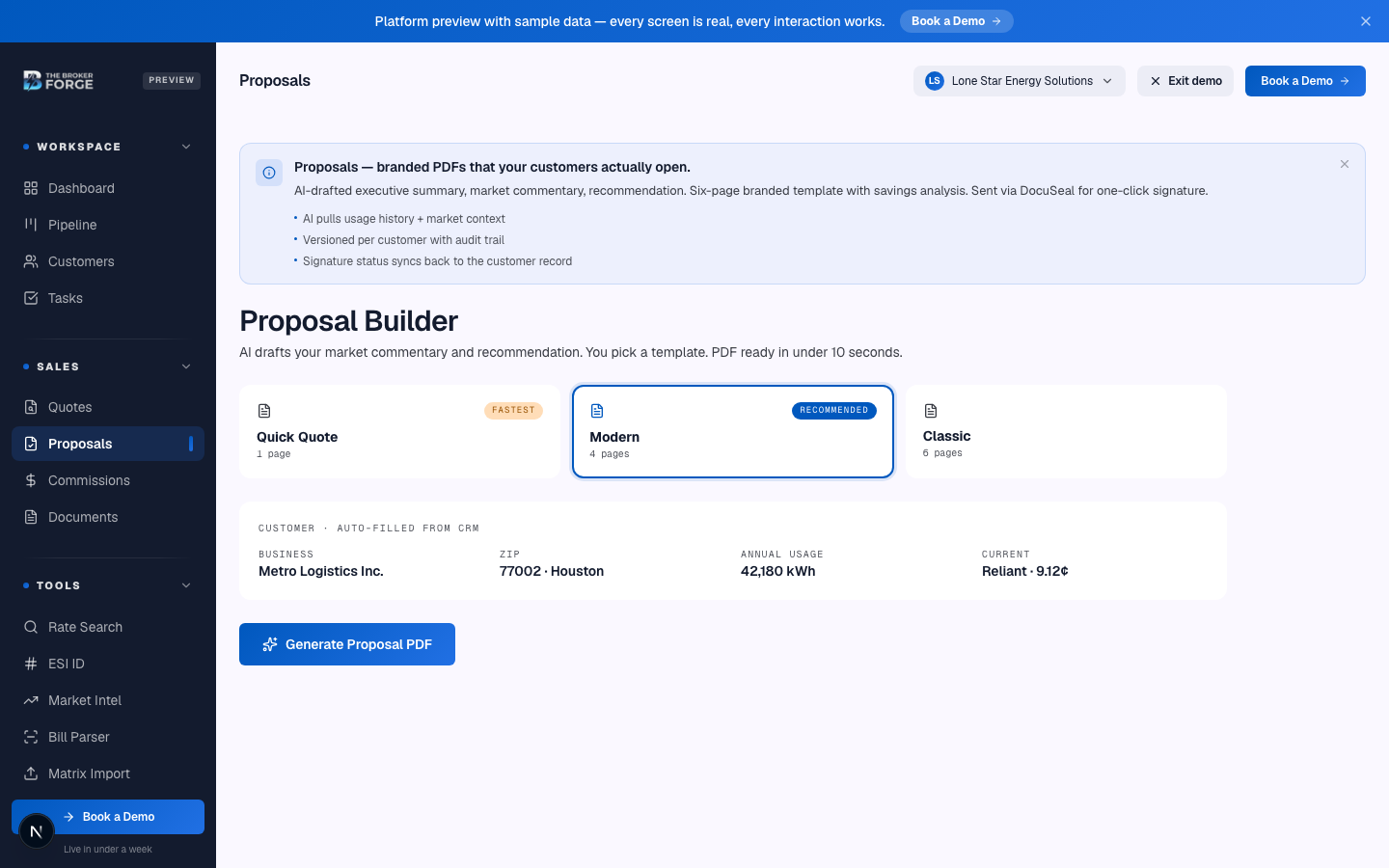Click 'AI pulls usage history + market context'

(404, 219)
